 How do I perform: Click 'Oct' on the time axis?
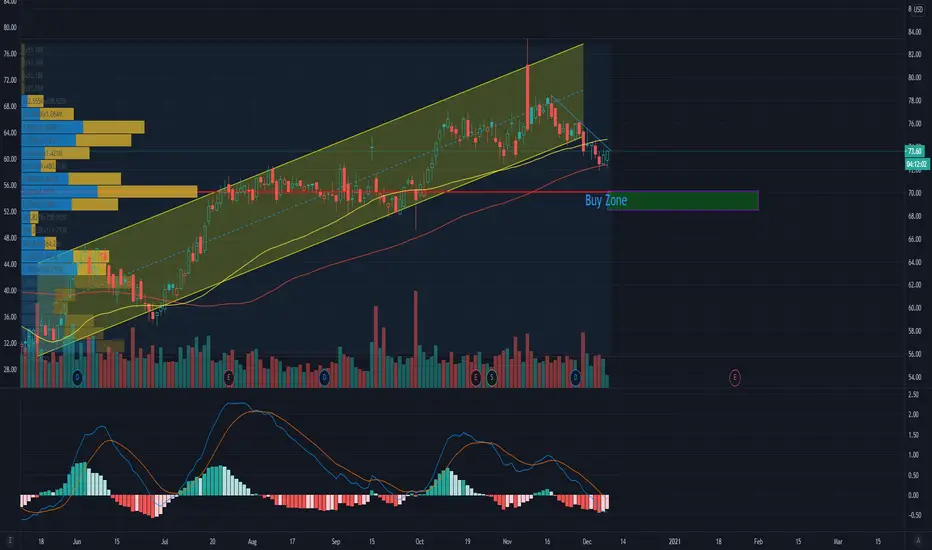(420, 542)
